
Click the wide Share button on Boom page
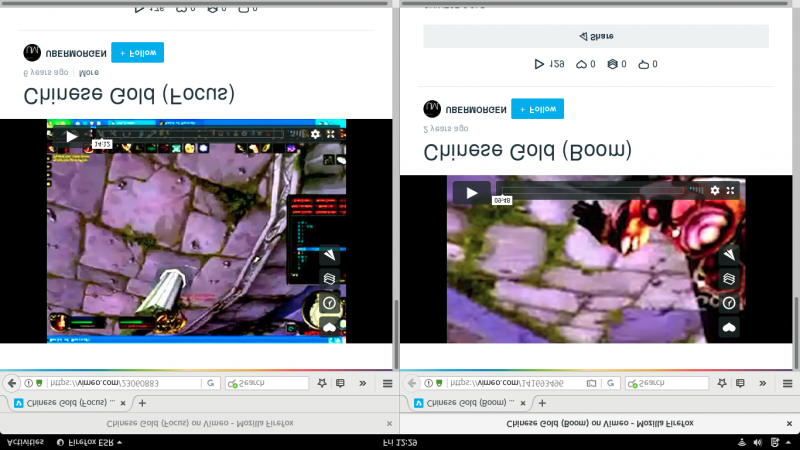click(596, 36)
